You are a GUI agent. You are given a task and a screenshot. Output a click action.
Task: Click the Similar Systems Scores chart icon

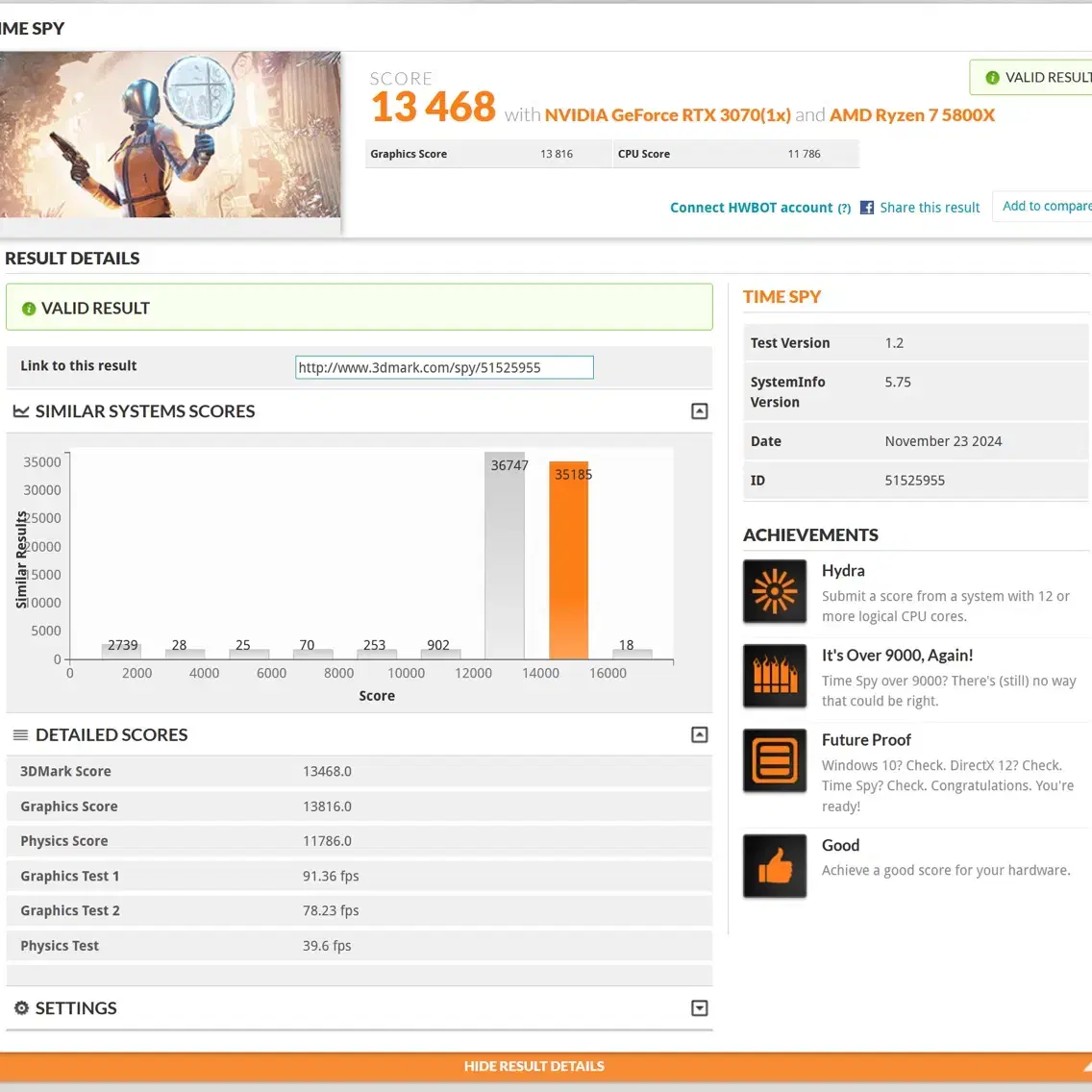pyautogui.click(x=21, y=411)
